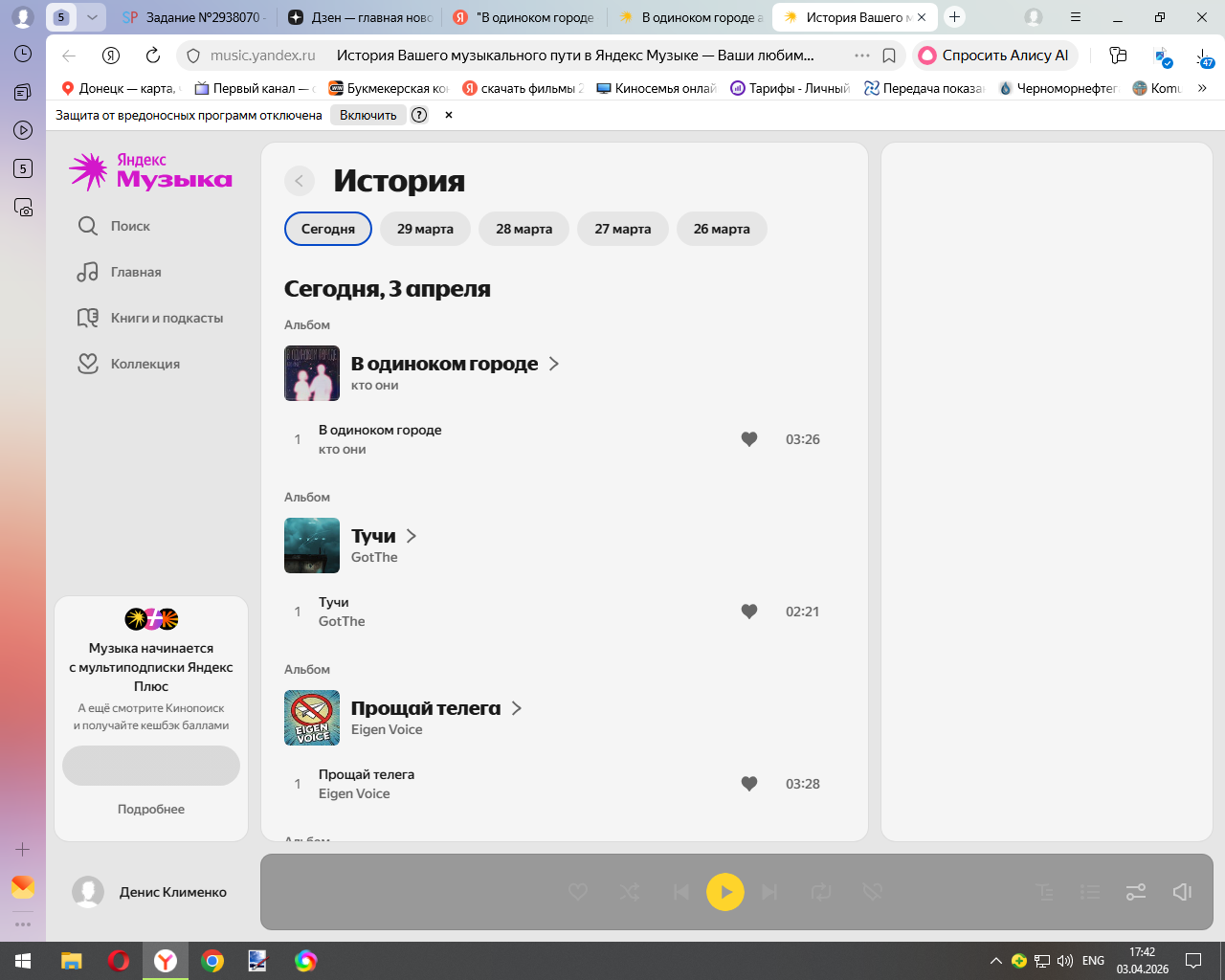
Task: Open the play queue list icon
Action: tap(1090, 892)
